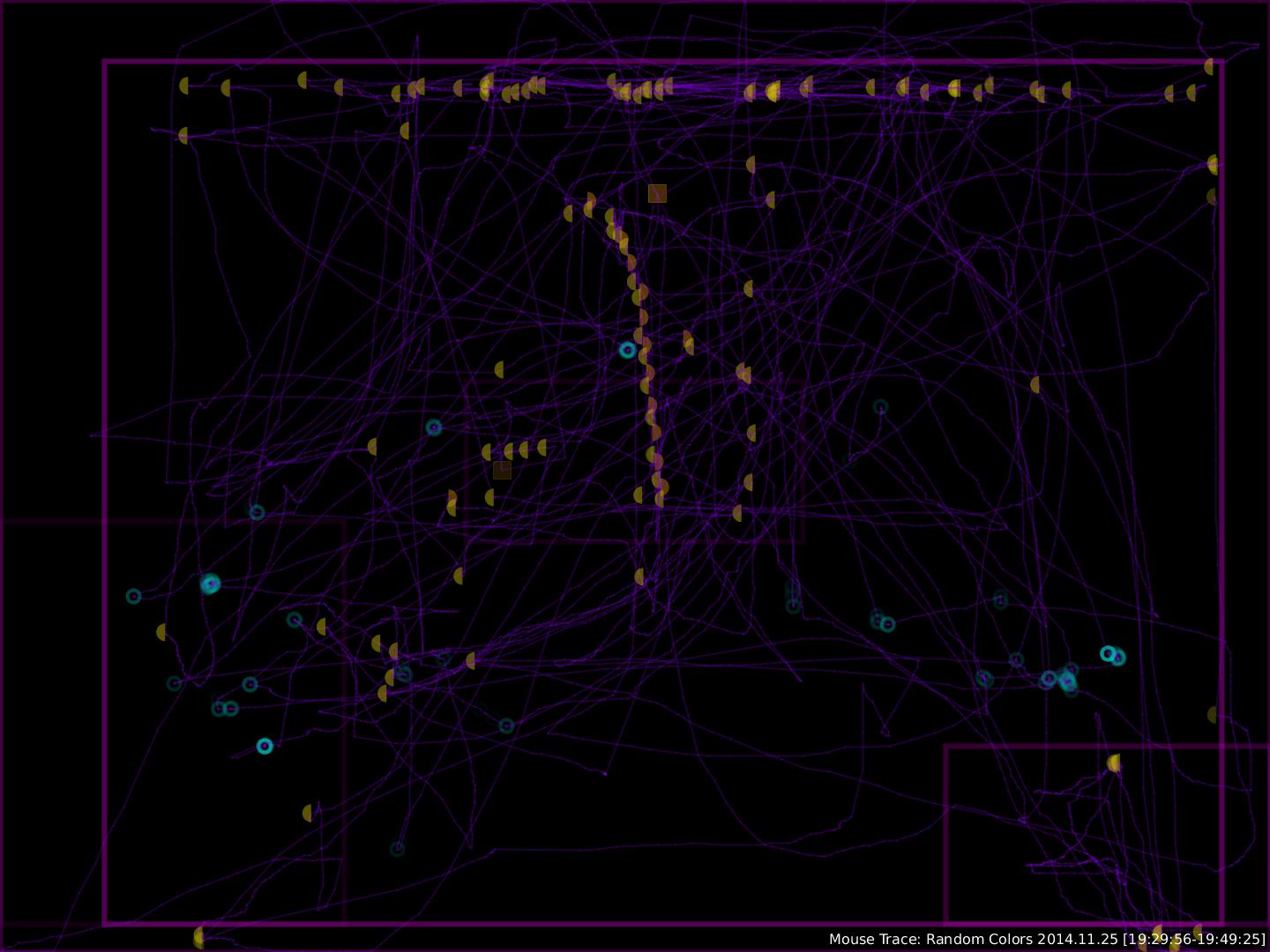The width and height of the screenshot is (1270, 952).
Task: Click the brightest yellow half-circle in the top row
Action: point(773,91)
